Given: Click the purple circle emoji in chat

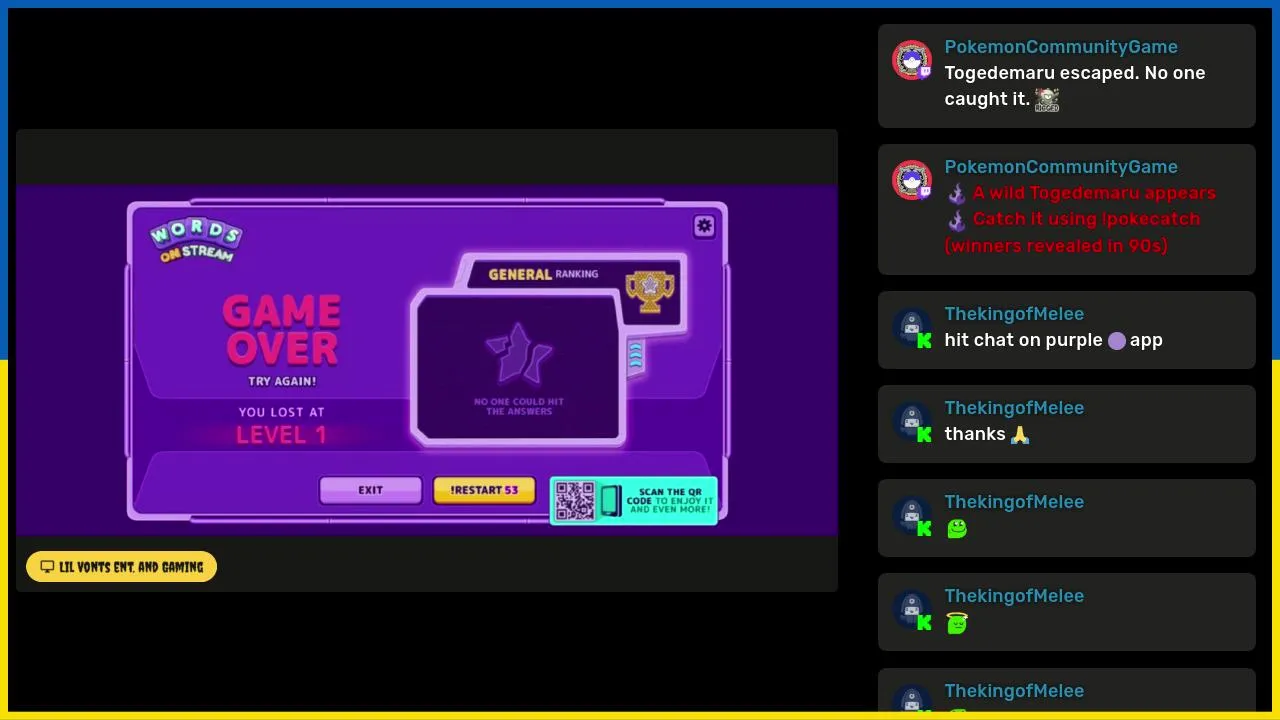Looking at the screenshot, I should [1117, 341].
